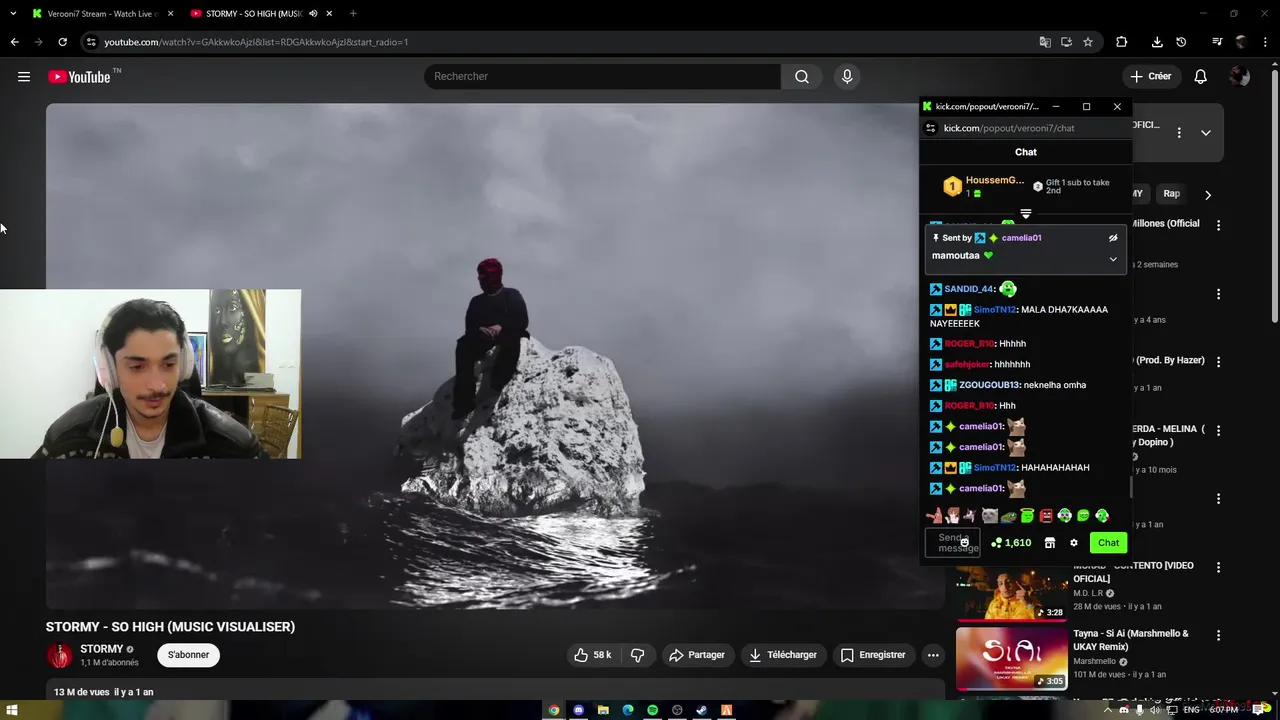
Task: Open the three-dot more actions under video
Action: [933, 655]
